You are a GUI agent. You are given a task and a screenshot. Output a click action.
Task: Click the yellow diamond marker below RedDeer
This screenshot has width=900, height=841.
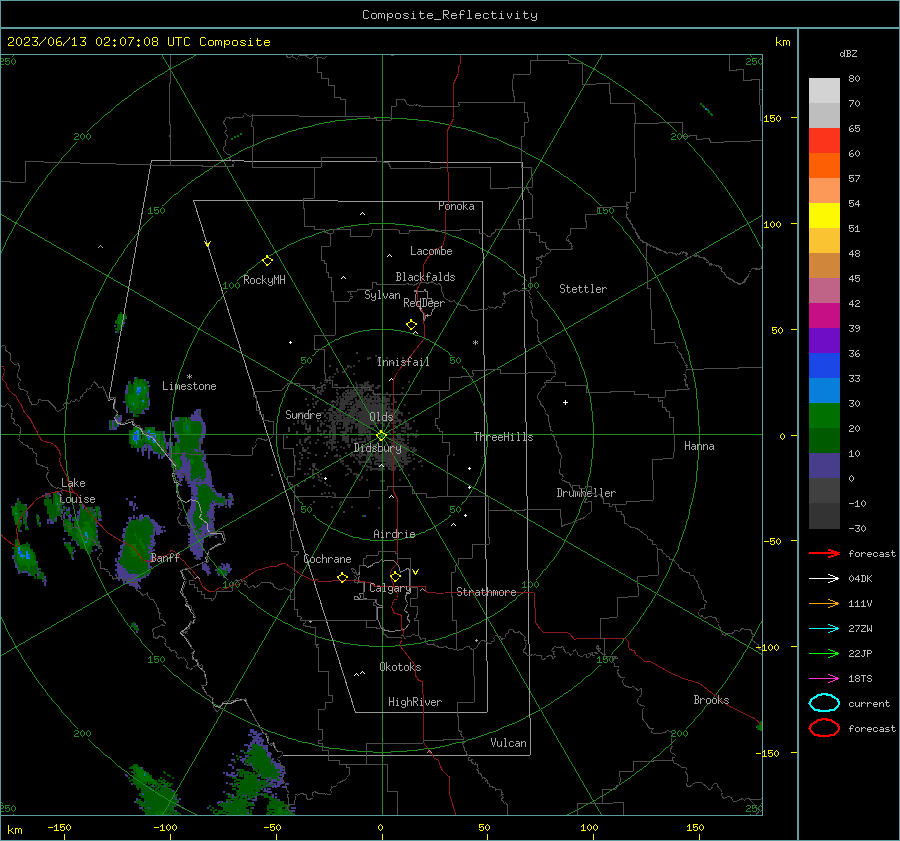[412, 325]
